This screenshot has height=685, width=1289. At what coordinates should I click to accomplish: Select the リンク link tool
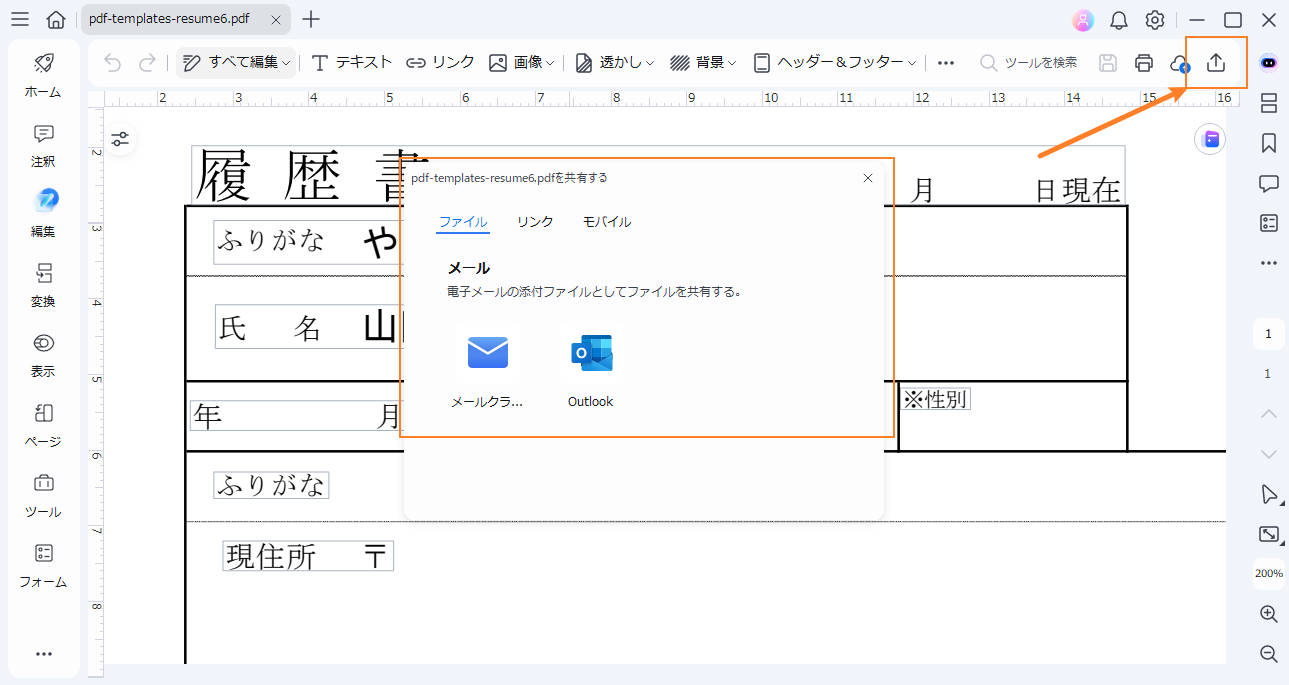click(x=440, y=61)
